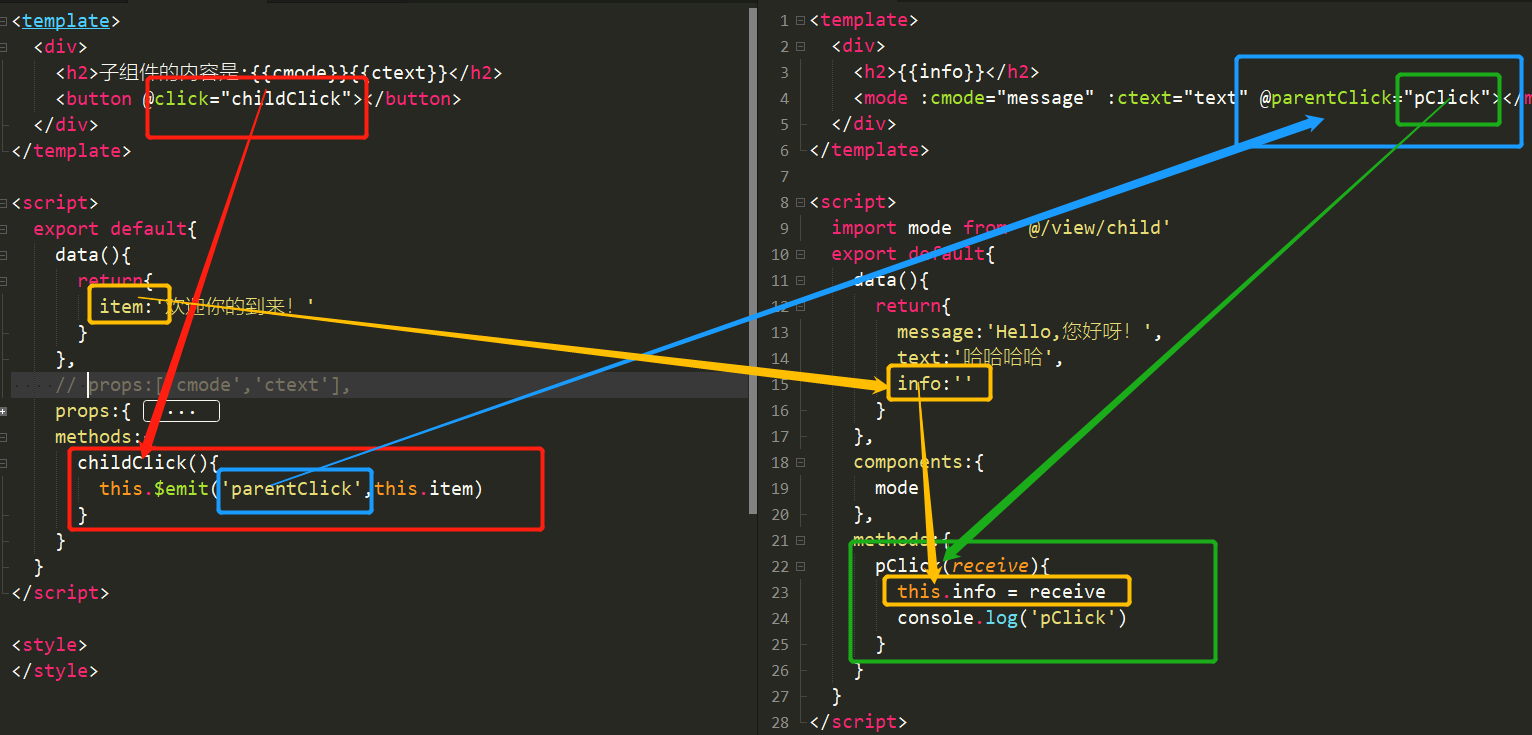Click the "{{ctext}}" interpolation
Viewport: 1532px width, 735px height.
point(403,73)
